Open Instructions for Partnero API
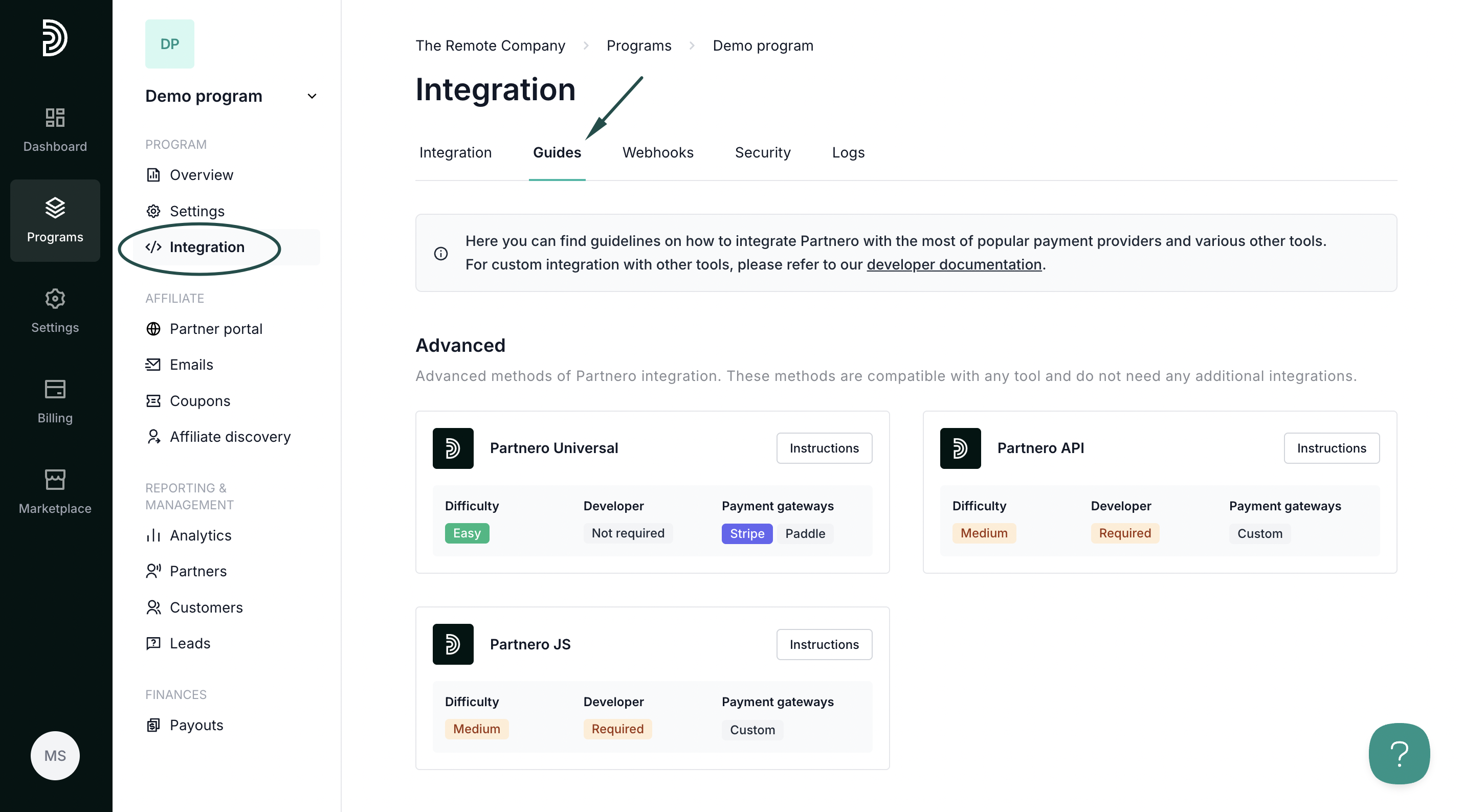Image resolution: width=1463 pixels, height=812 pixels. tap(1331, 448)
